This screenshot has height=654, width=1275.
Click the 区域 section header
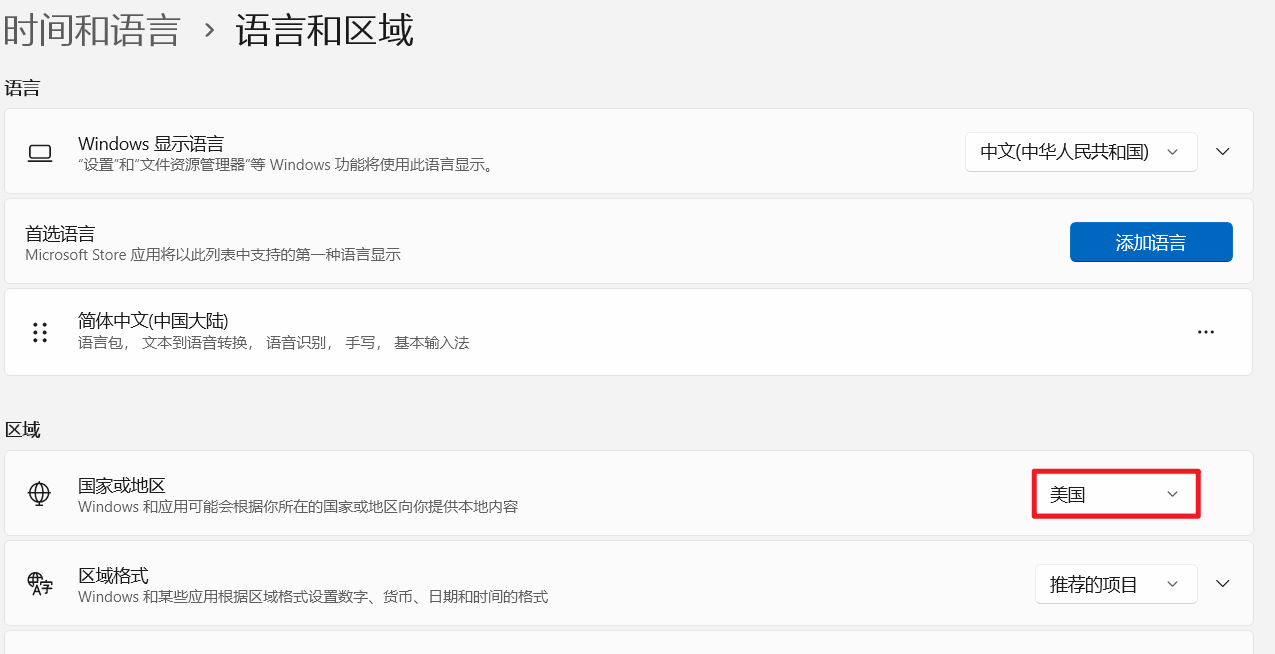(x=22, y=430)
